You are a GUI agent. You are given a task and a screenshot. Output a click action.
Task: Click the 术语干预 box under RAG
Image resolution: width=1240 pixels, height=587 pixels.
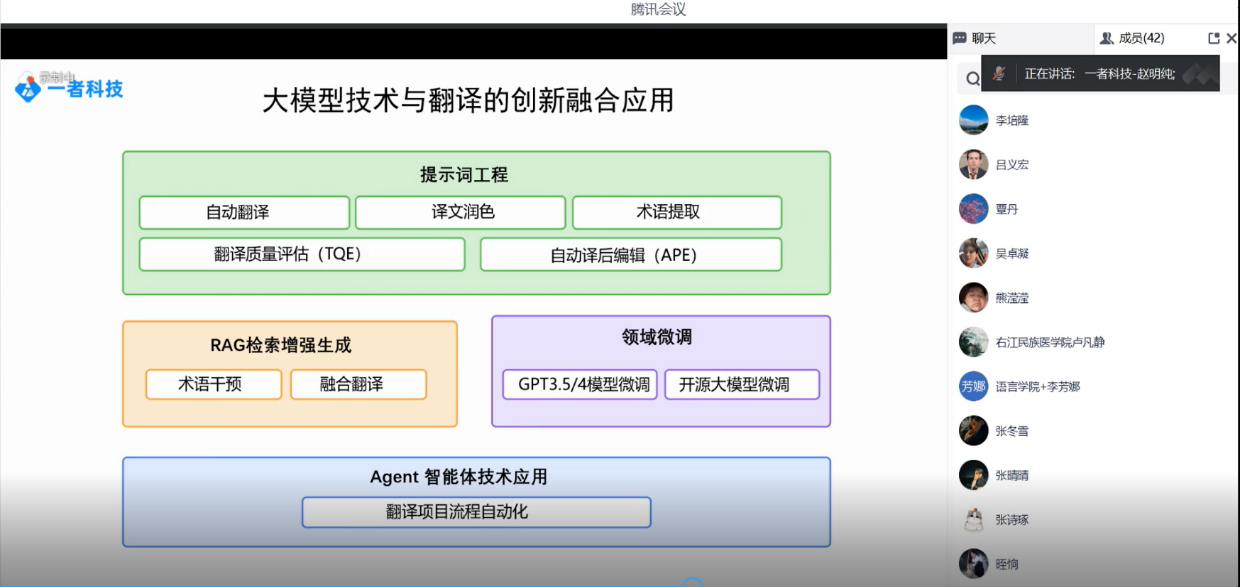point(213,384)
